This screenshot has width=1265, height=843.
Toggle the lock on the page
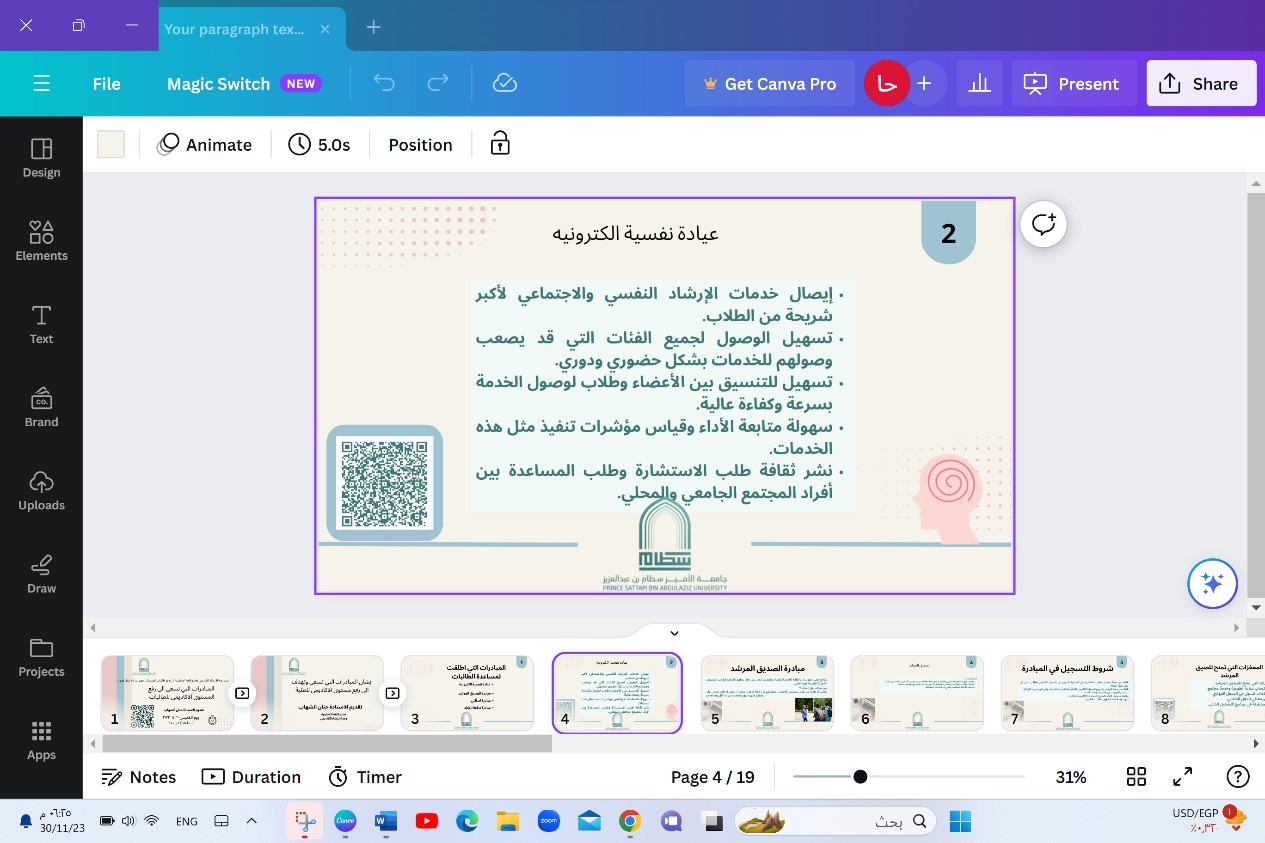pyautogui.click(x=500, y=144)
